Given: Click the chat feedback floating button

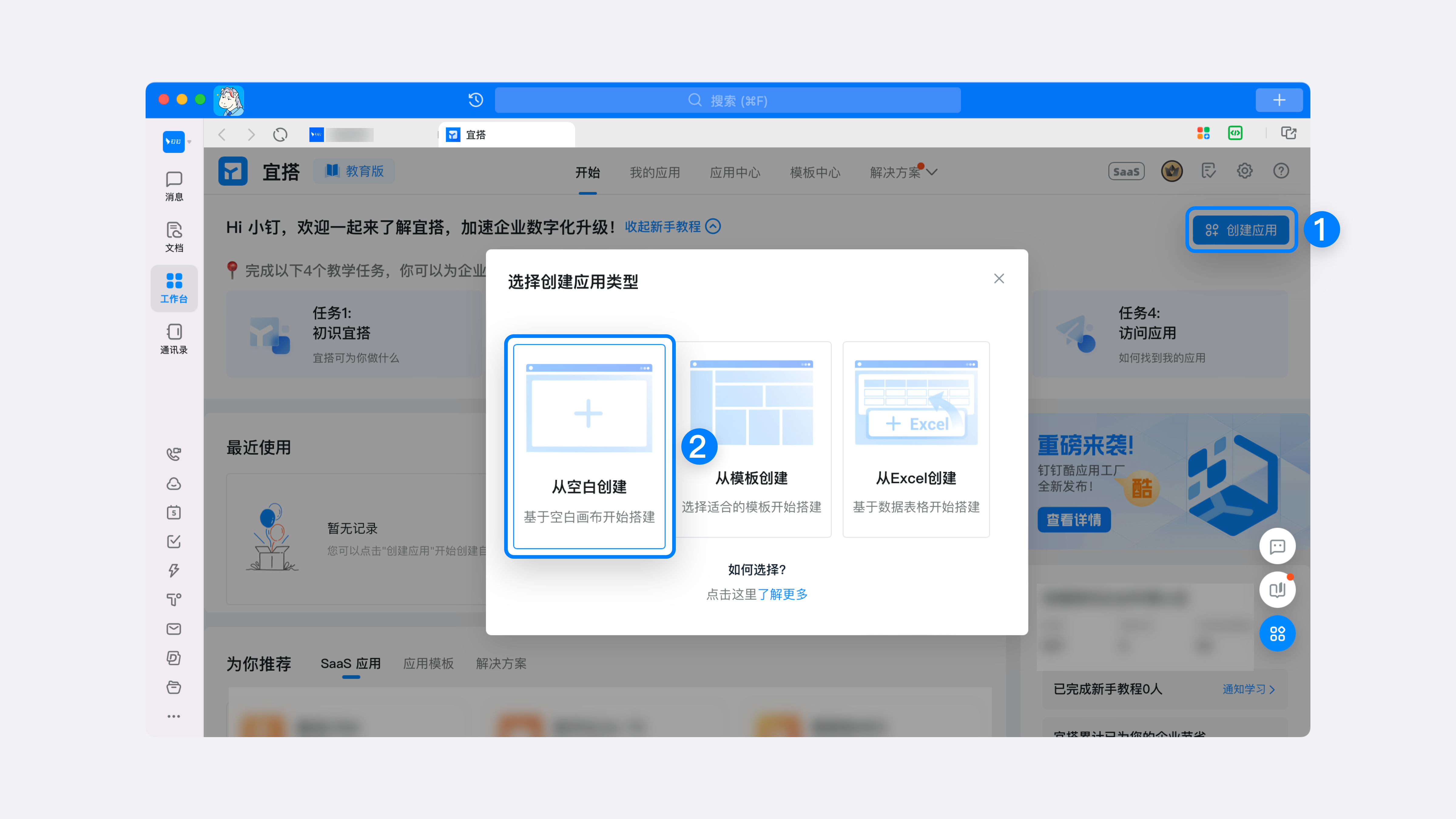Looking at the screenshot, I should coord(1277,547).
